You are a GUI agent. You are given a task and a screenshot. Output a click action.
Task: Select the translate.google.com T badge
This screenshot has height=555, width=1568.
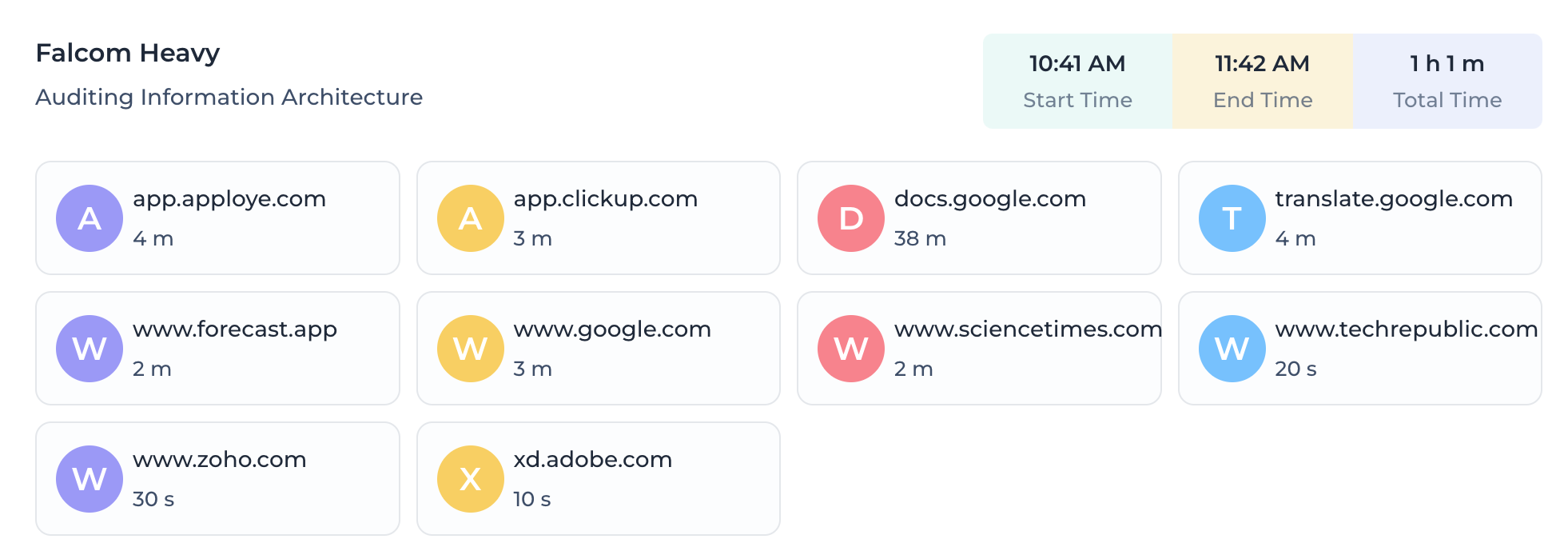pyautogui.click(x=1231, y=218)
